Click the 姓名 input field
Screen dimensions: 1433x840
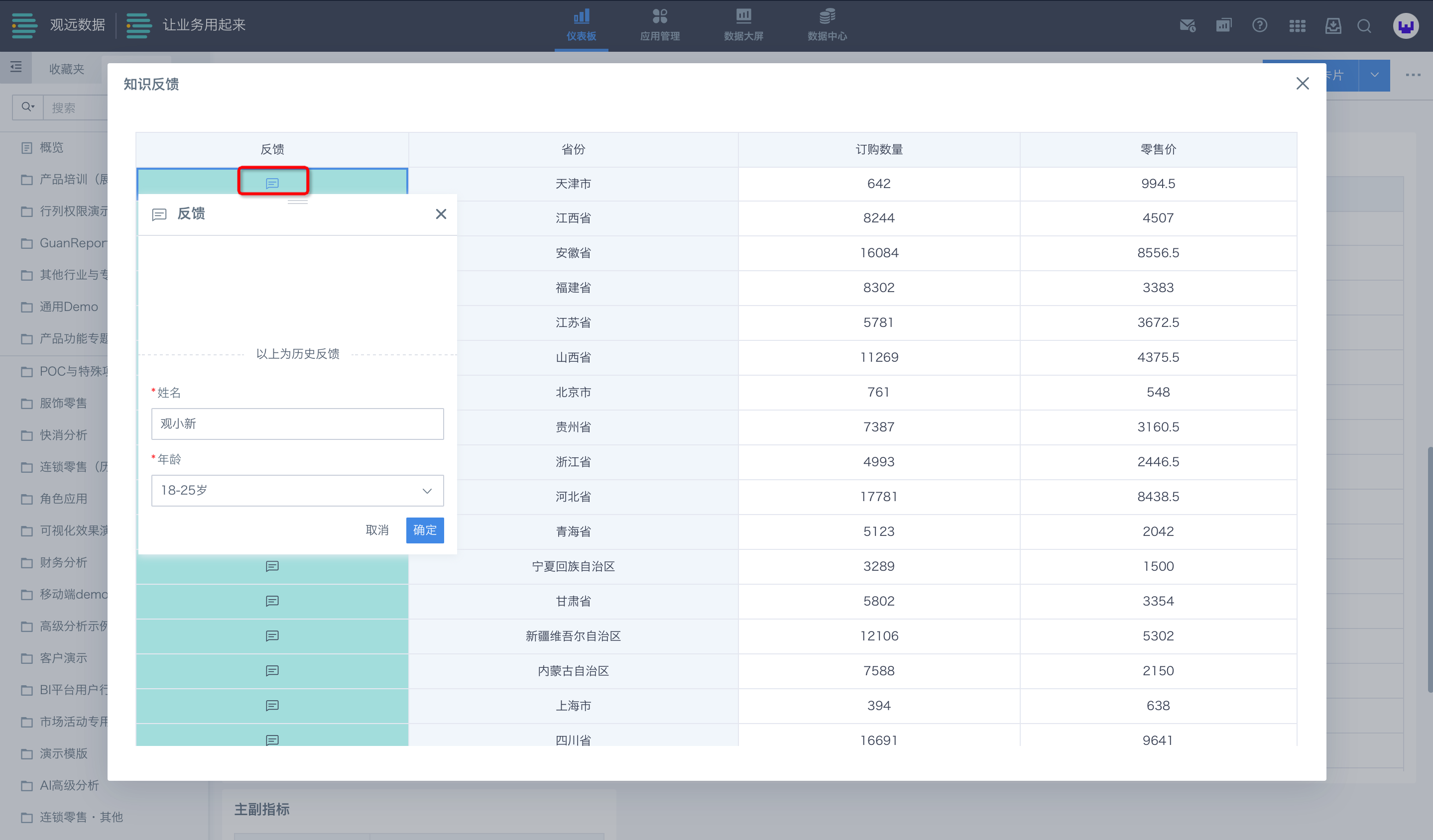[x=297, y=423]
